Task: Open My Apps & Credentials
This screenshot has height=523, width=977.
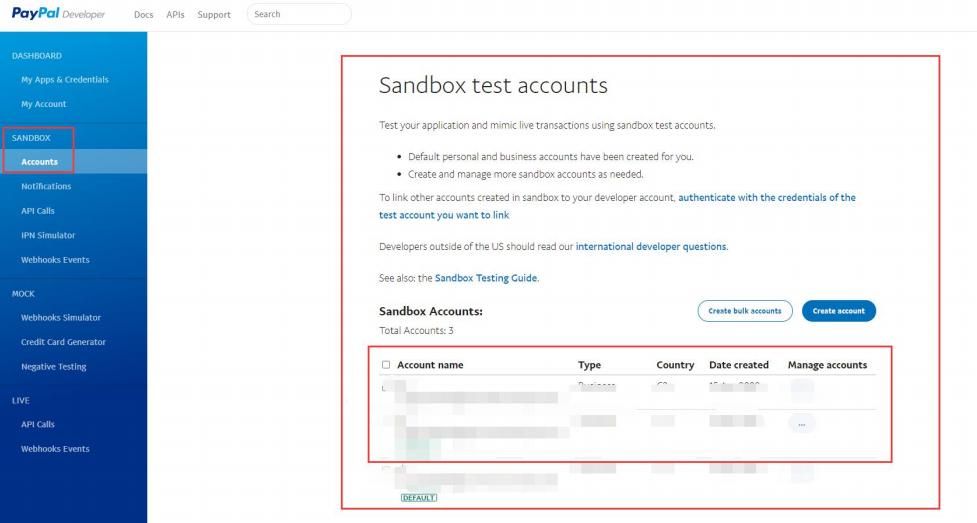Action: (65, 80)
